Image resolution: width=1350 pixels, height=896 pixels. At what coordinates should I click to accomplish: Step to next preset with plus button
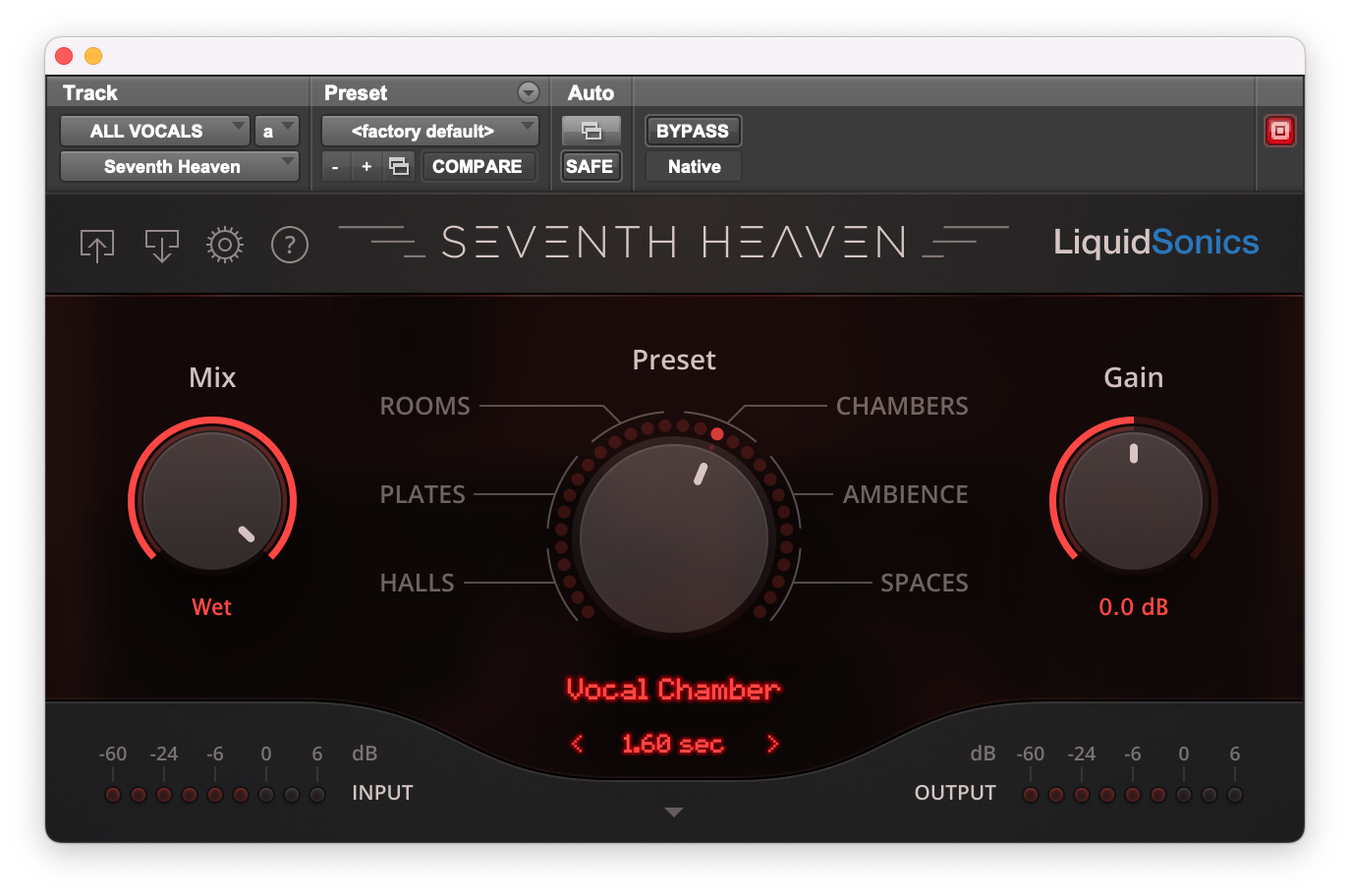366,166
